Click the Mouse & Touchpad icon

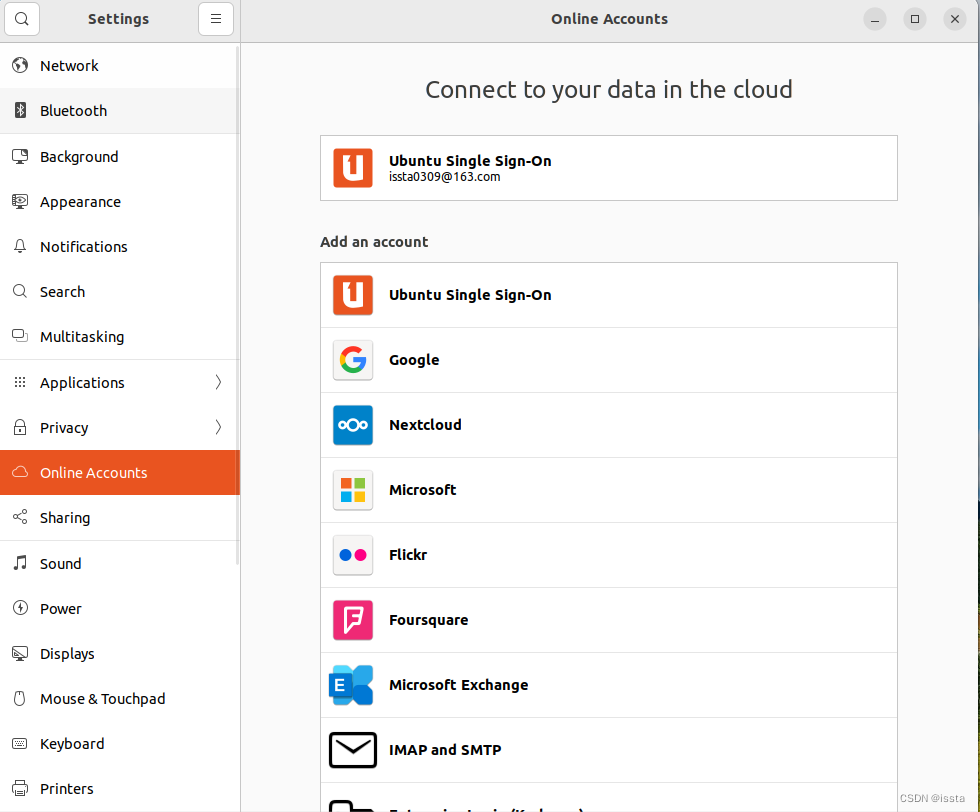pos(20,698)
